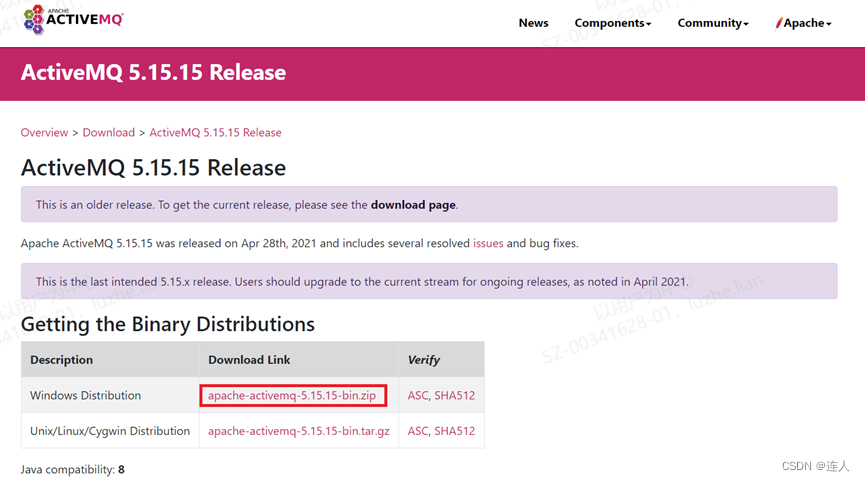
Task: Download apache-activemq-5.15.15-bin.zip
Action: pos(292,396)
